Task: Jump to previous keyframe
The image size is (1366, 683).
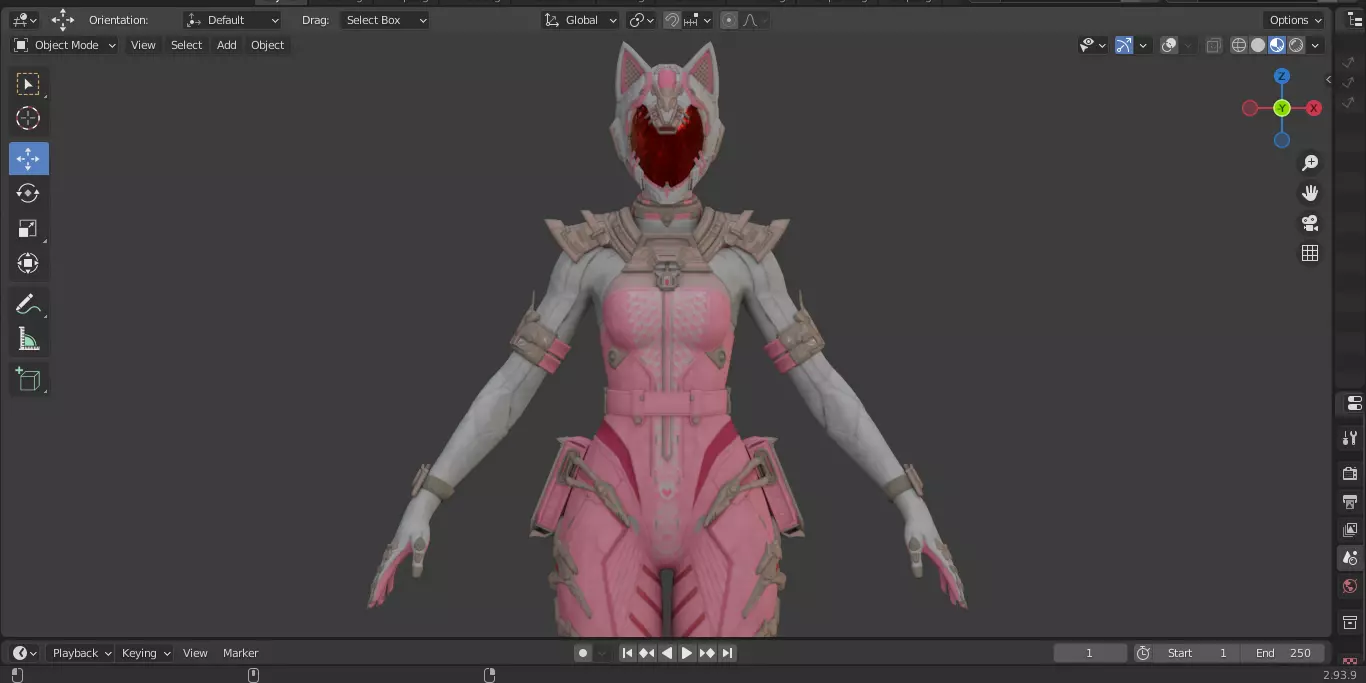Action: [x=647, y=653]
